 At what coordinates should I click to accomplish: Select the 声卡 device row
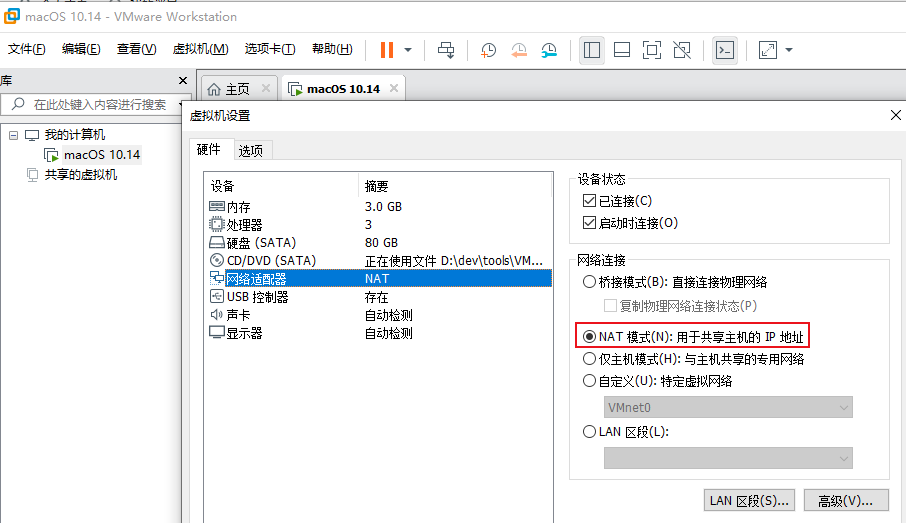(x=379, y=315)
